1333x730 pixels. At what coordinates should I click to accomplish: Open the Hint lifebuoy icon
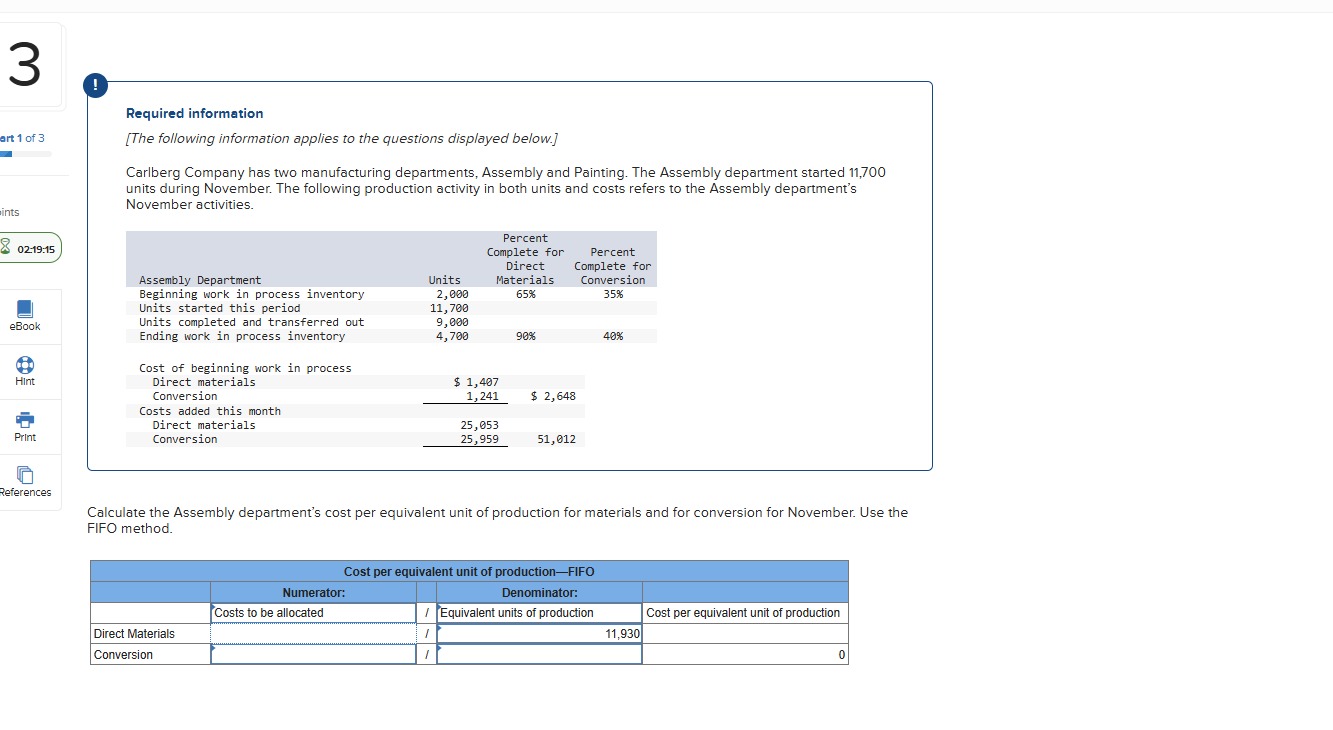25,364
